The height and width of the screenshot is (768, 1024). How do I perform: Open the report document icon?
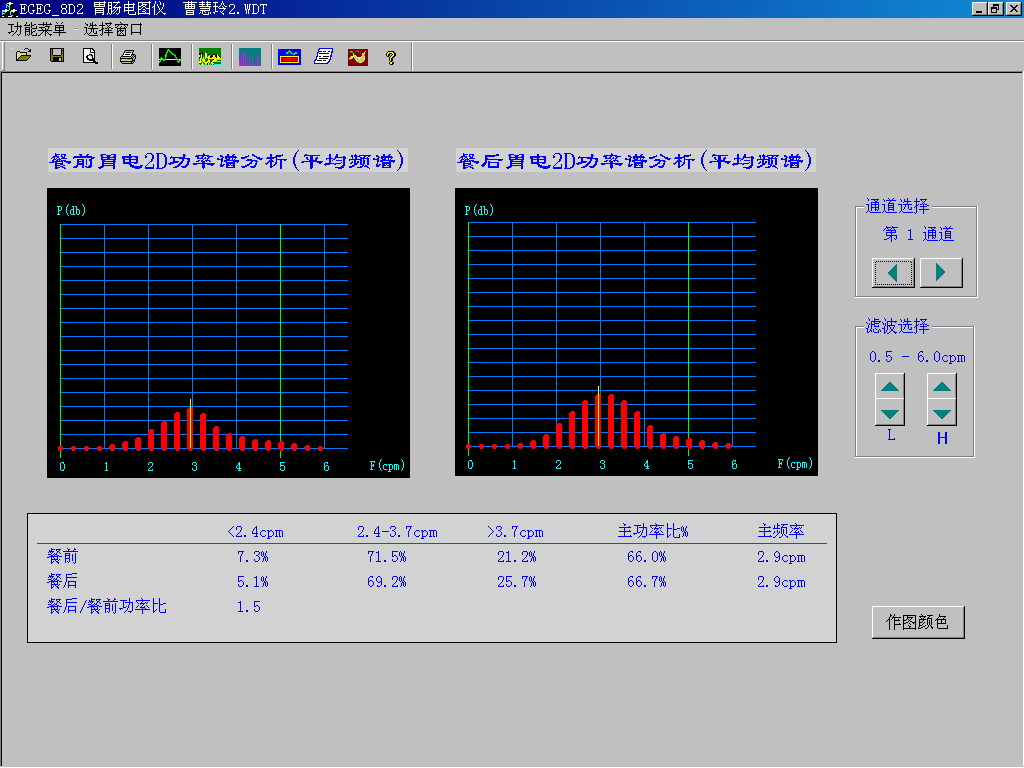pyautogui.click(x=323, y=57)
